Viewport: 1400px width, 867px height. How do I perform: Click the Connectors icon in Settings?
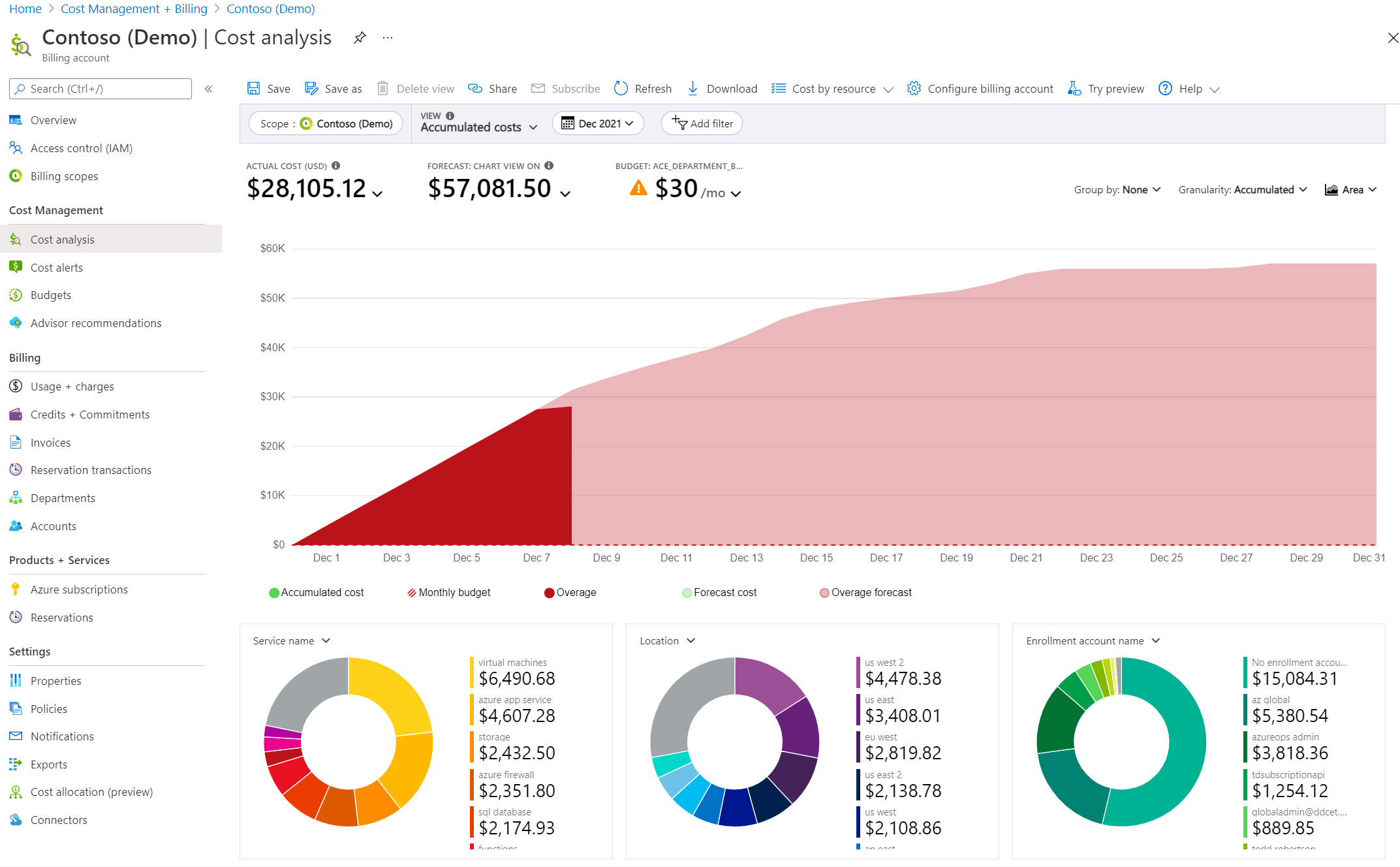[17, 820]
